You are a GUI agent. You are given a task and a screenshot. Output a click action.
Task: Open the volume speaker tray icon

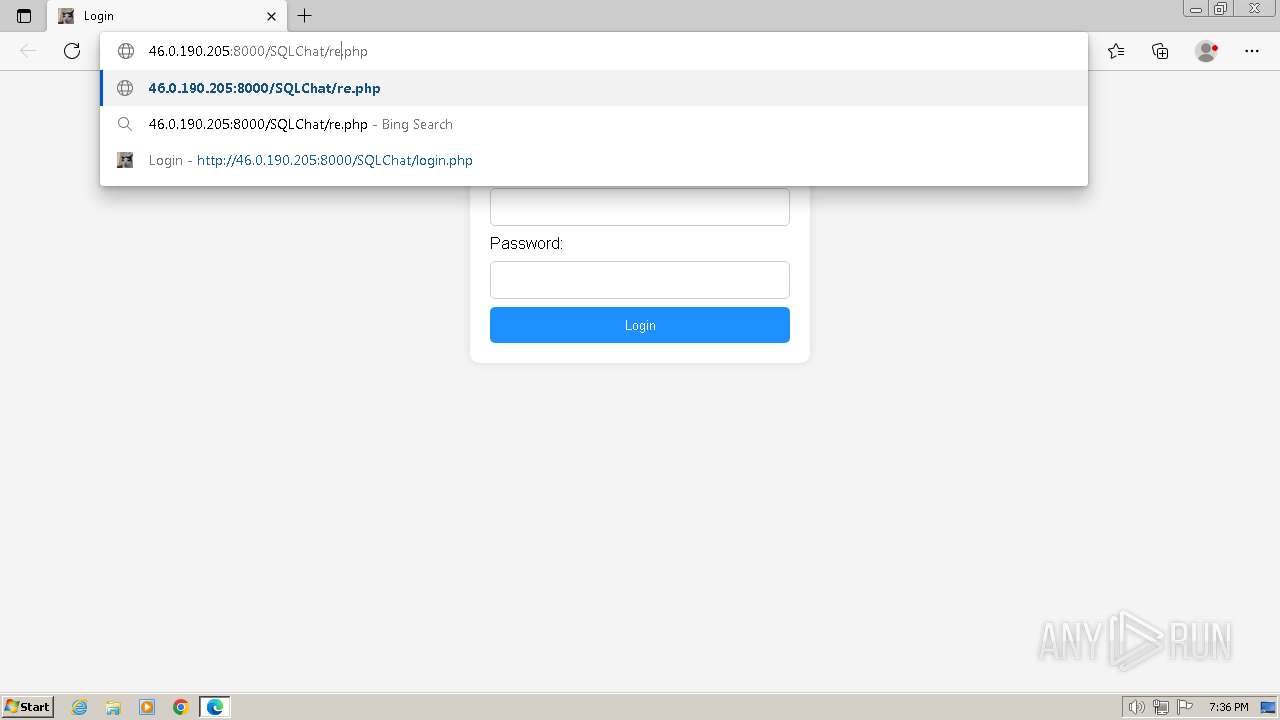[x=1137, y=707]
